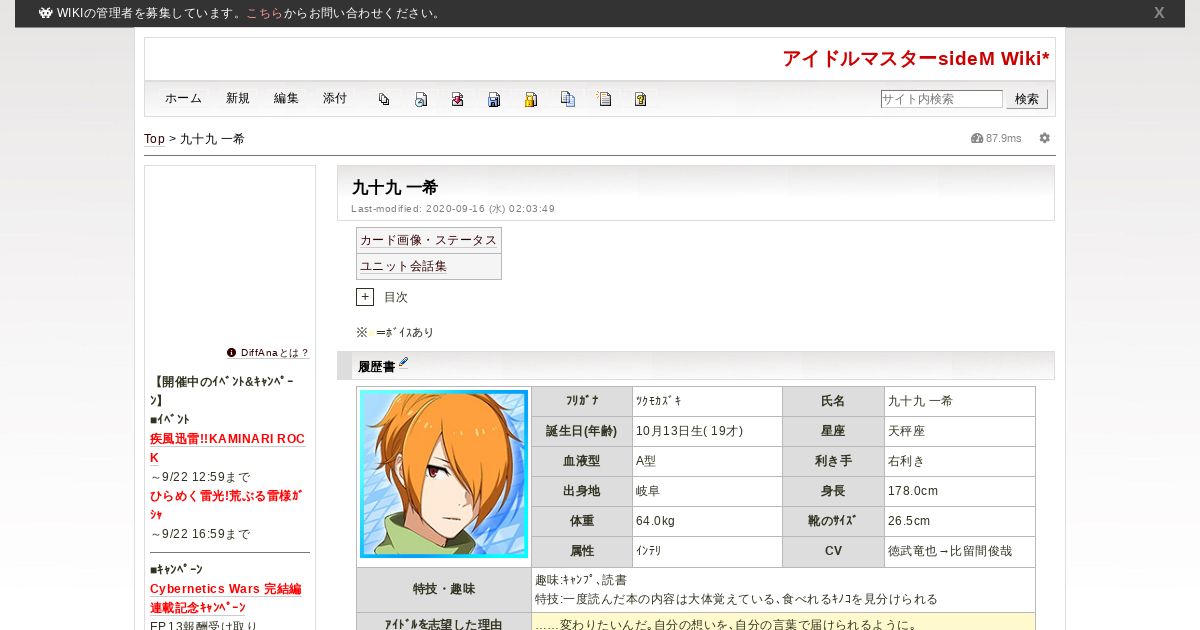
Task: Open the 添付 menu item
Action: click(335, 98)
